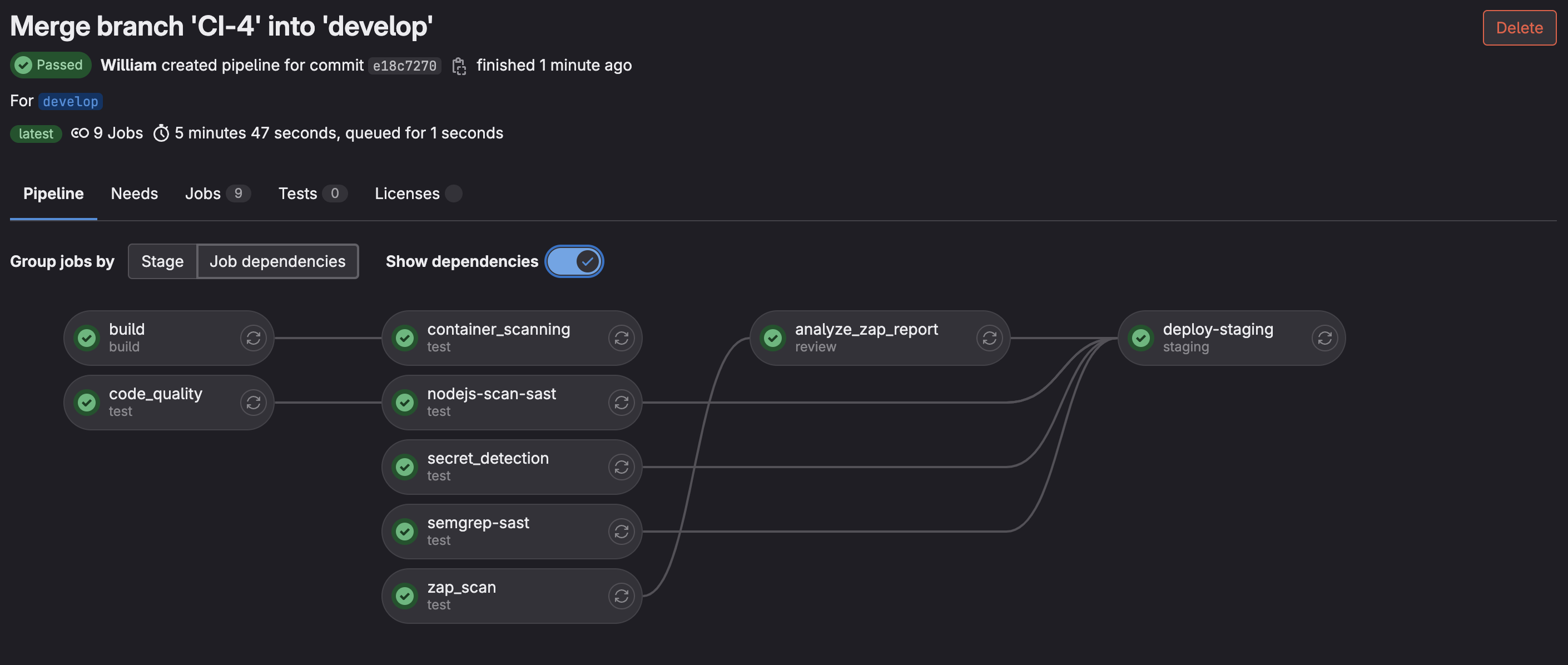Image resolution: width=1568 pixels, height=665 pixels.
Task: Open the Needs tab
Action: pyautogui.click(x=135, y=193)
